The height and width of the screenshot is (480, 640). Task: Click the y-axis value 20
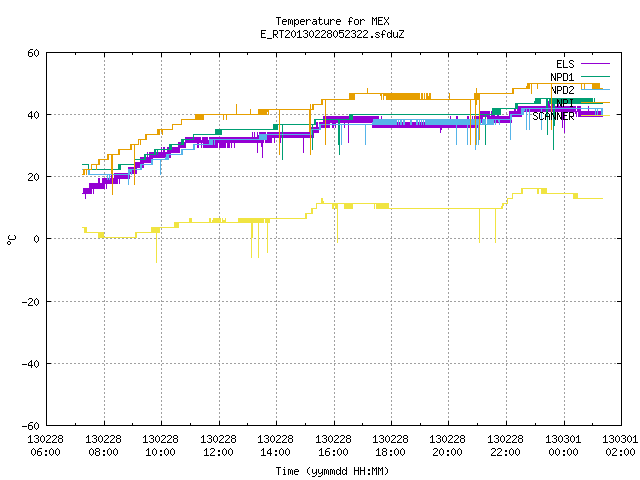(x=33, y=177)
